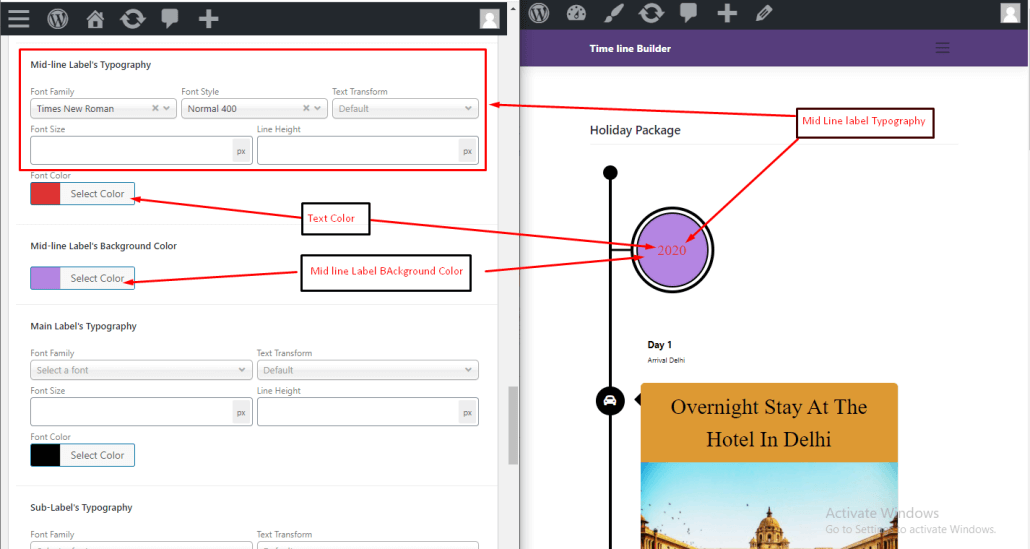1030x549 pixels.
Task: Click the 2020 mid-line label circle
Action: pos(672,250)
